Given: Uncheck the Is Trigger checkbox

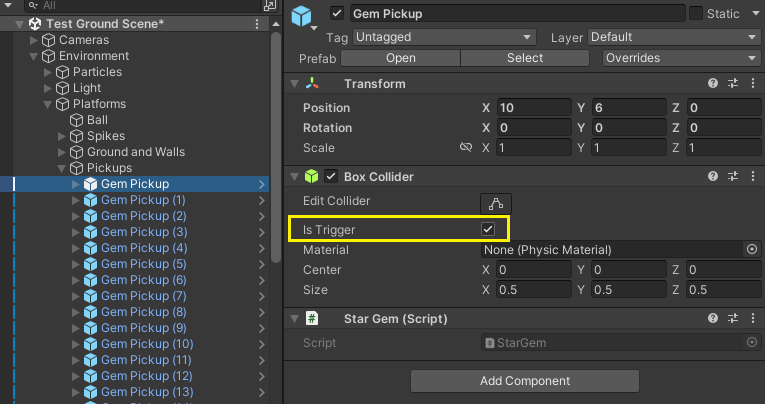Looking at the screenshot, I should coord(488,229).
